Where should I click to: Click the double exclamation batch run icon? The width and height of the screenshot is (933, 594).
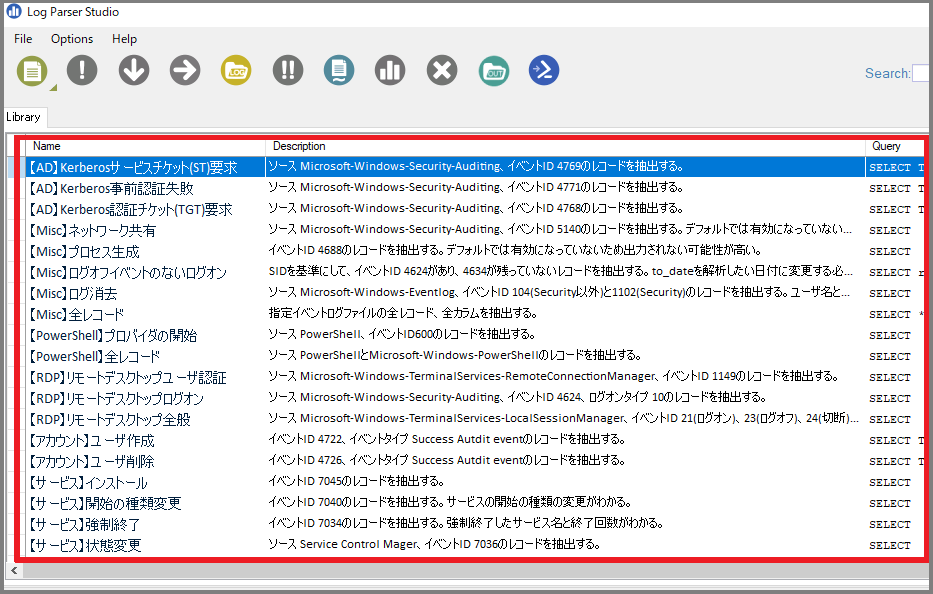288,70
